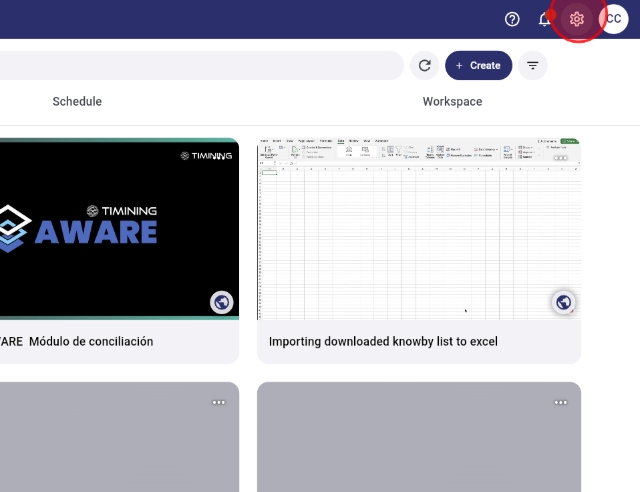This screenshot has width=640, height=492.
Task: Open more options on bottom-left gray card
Action: pyautogui.click(x=218, y=403)
